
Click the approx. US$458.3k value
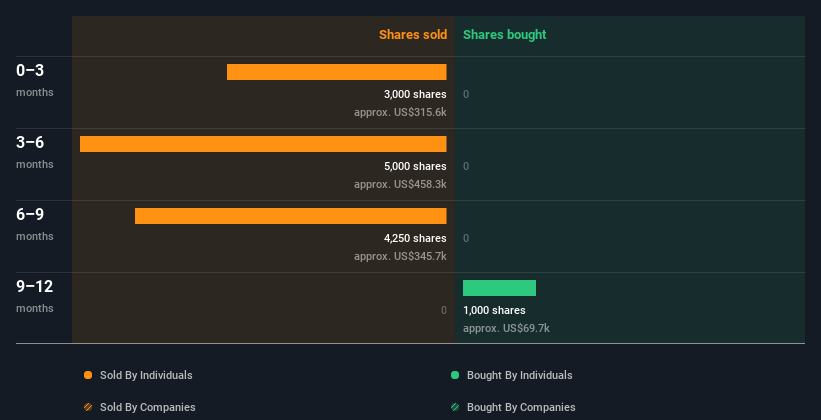(x=400, y=184)
